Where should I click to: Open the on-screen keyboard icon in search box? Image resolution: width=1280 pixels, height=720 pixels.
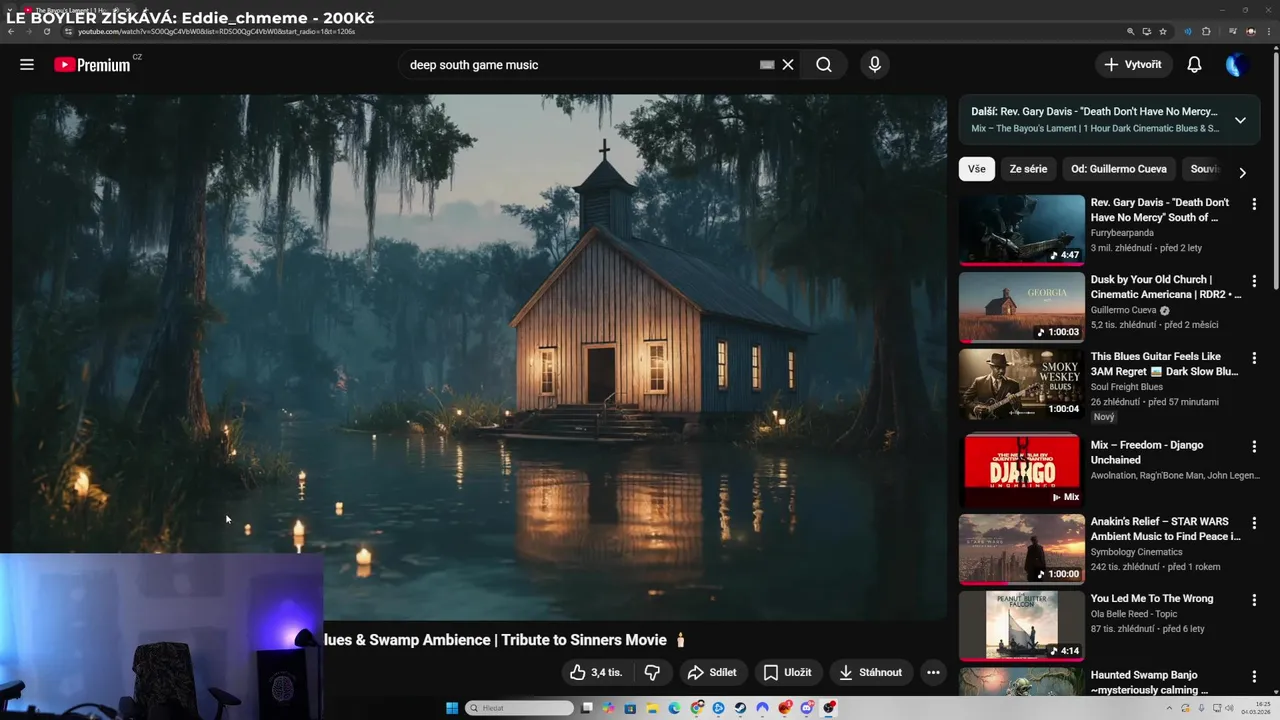[x=767, y=65]
